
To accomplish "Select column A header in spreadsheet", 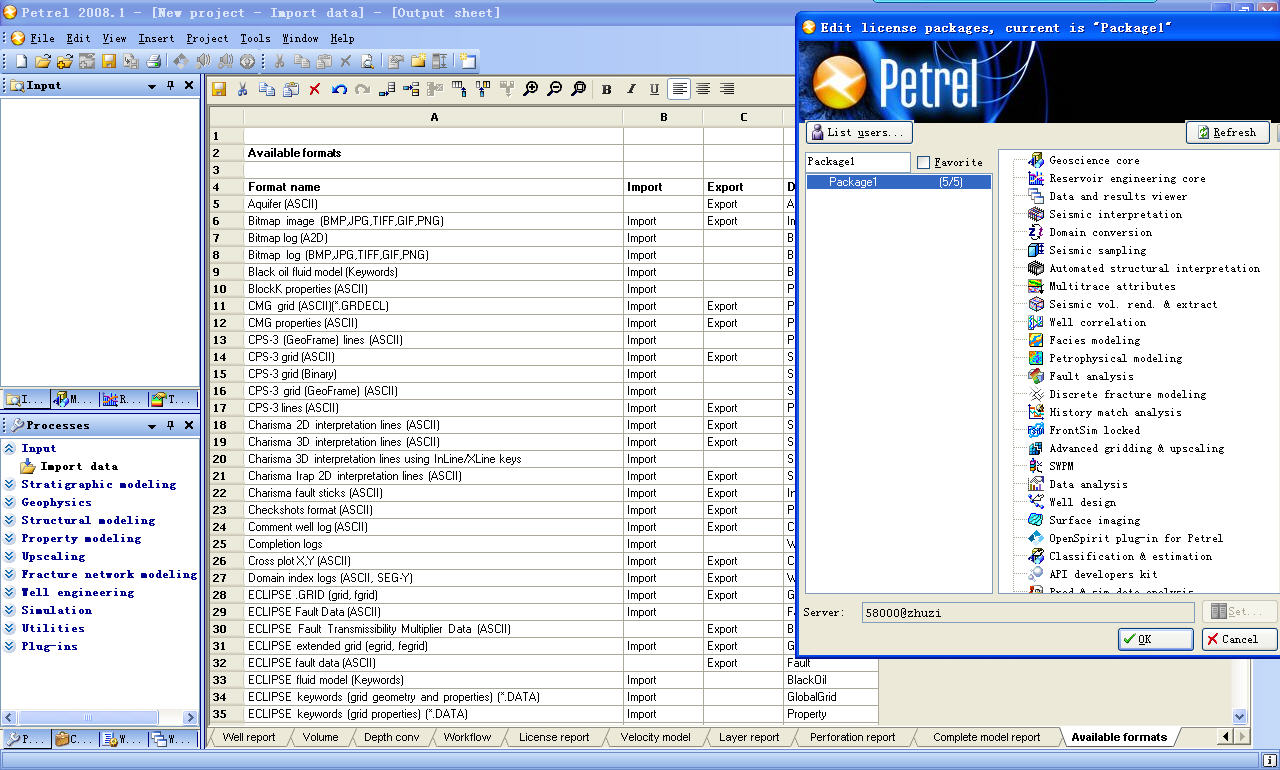I will [x=433, y=118].
